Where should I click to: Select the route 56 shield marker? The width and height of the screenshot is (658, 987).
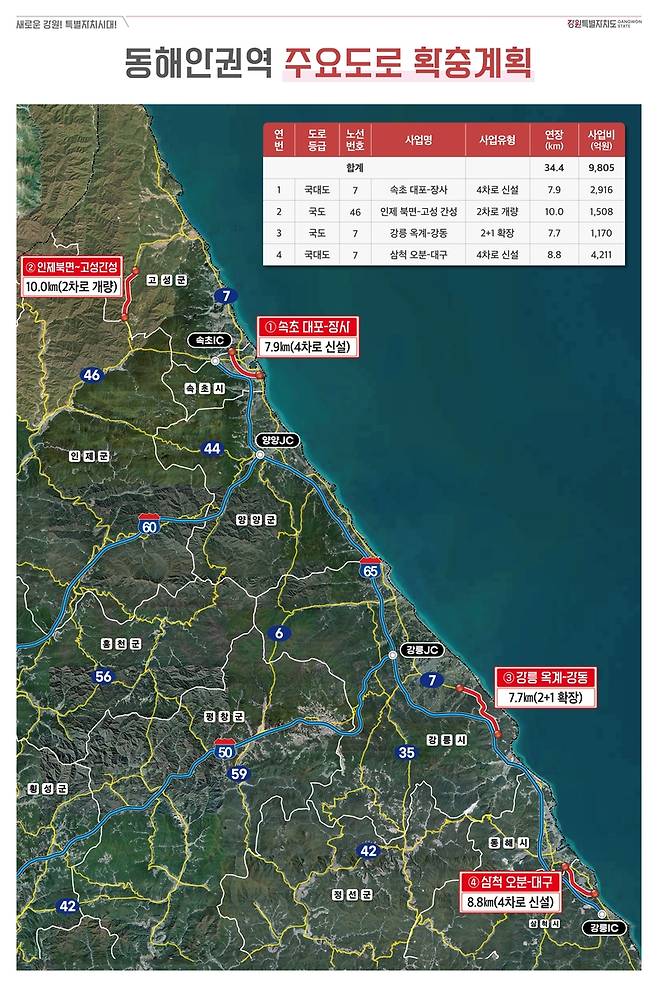click(104, 677)
